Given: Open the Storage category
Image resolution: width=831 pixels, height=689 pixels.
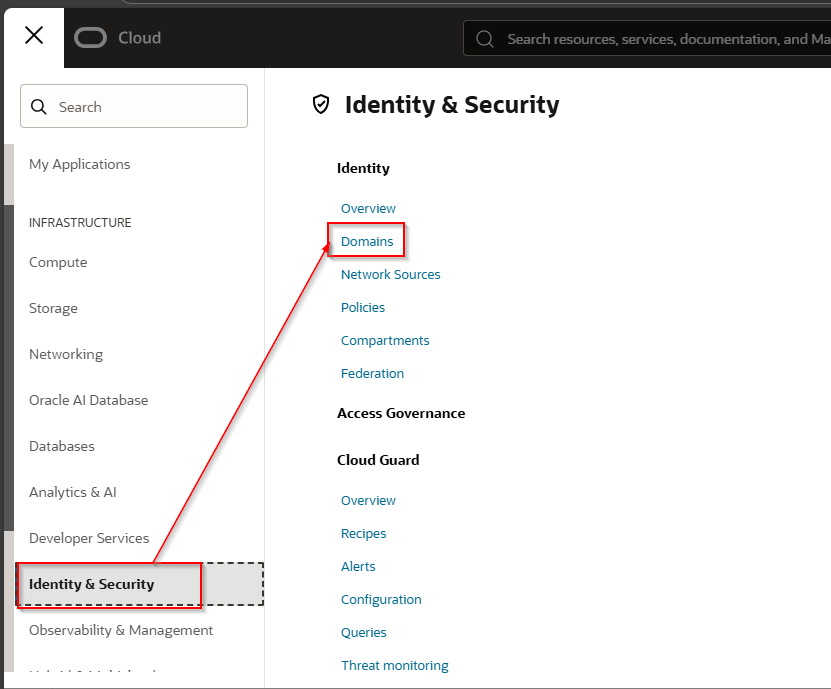Looking at the screenshot, I should coord(53,308).
